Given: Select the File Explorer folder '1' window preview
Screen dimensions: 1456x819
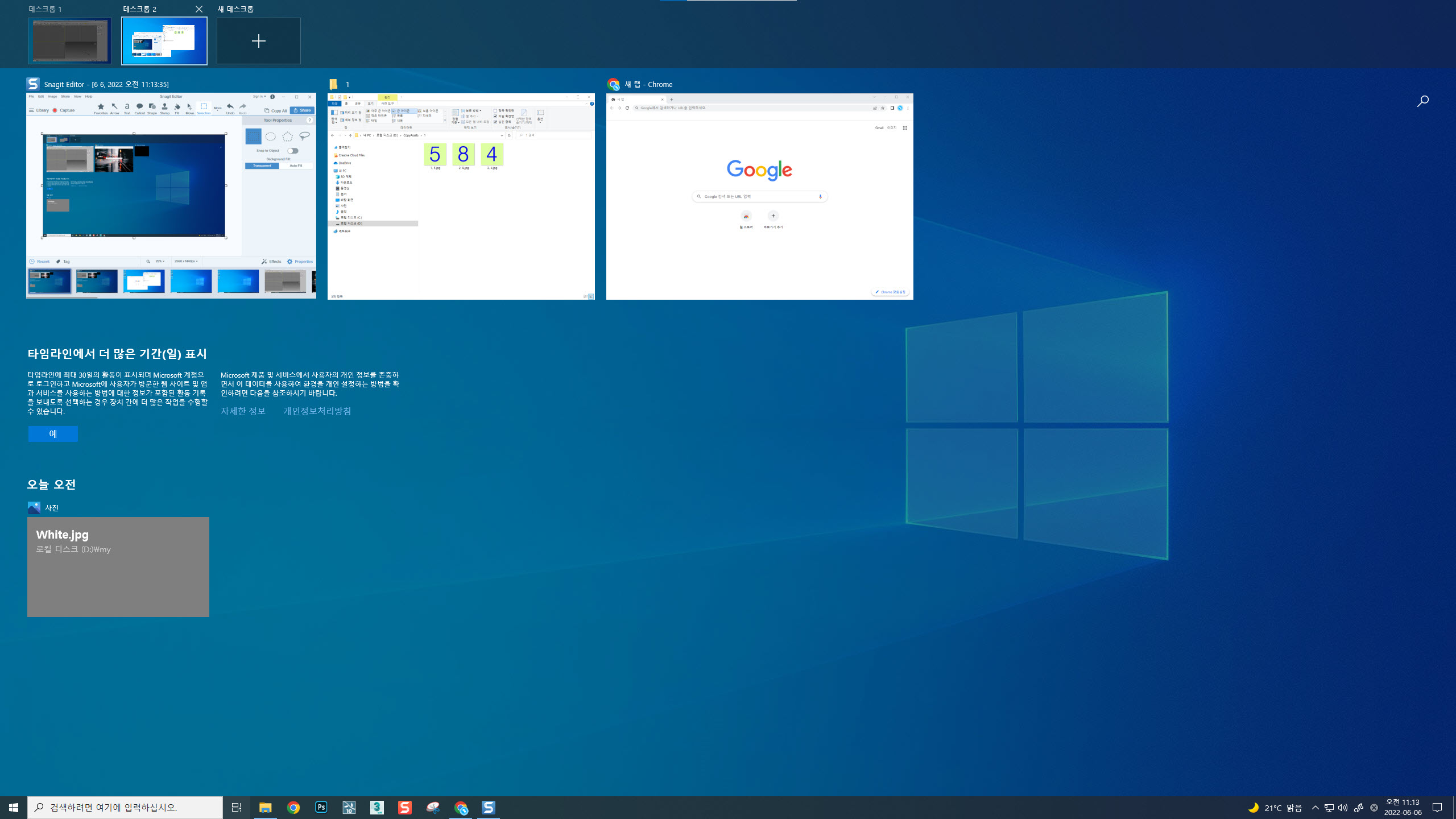Looking at the screenshot, I should (x=461, y=195).
